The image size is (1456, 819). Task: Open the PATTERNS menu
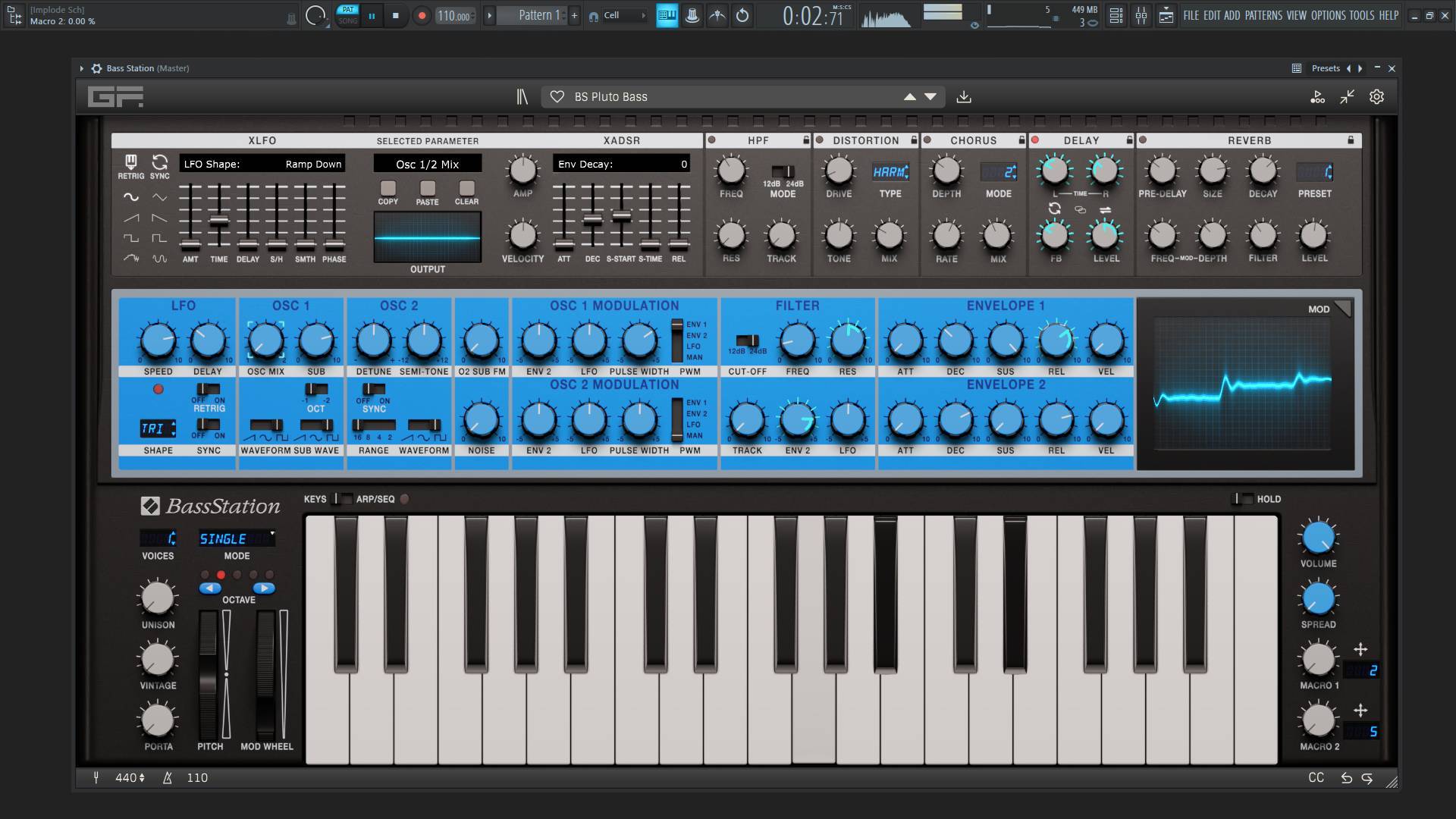click(1263, 15)
